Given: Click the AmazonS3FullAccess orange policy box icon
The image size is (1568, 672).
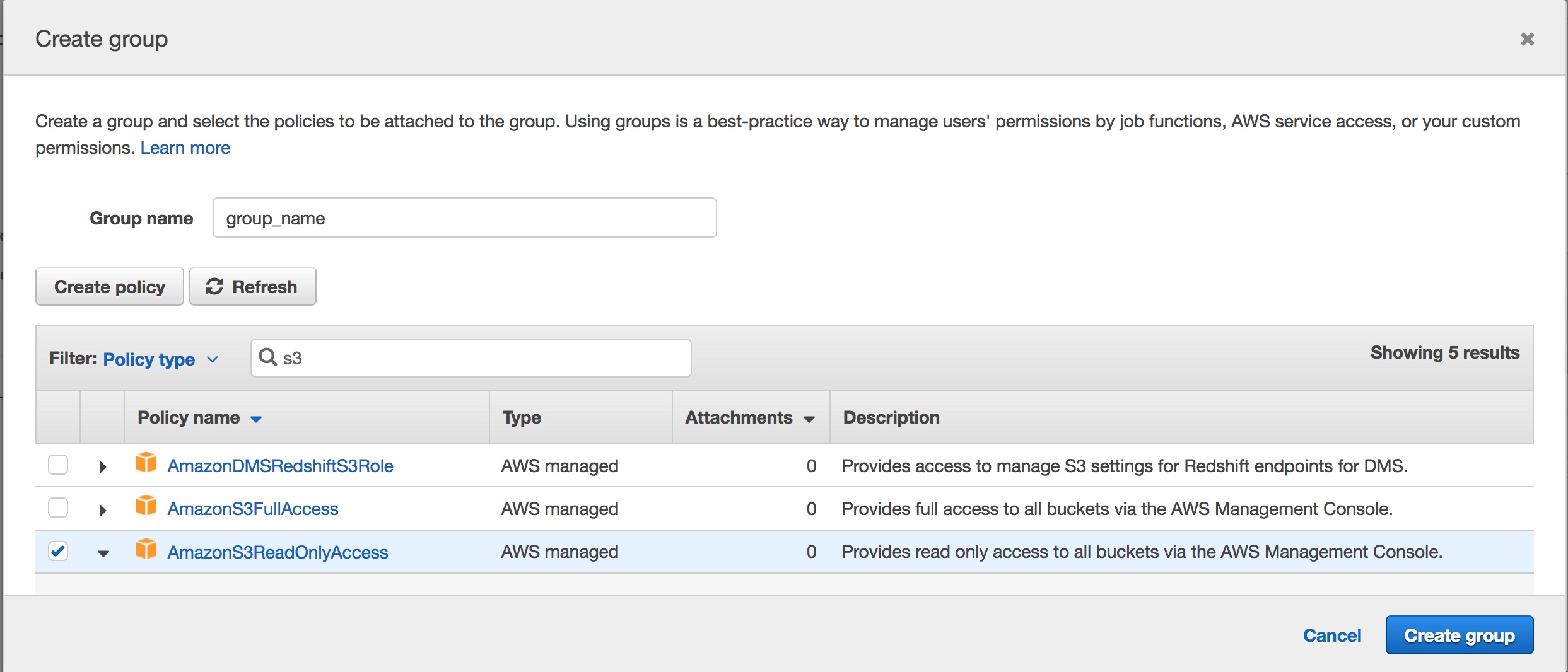Looking at the screenshot, I should (x=146, y=506).
